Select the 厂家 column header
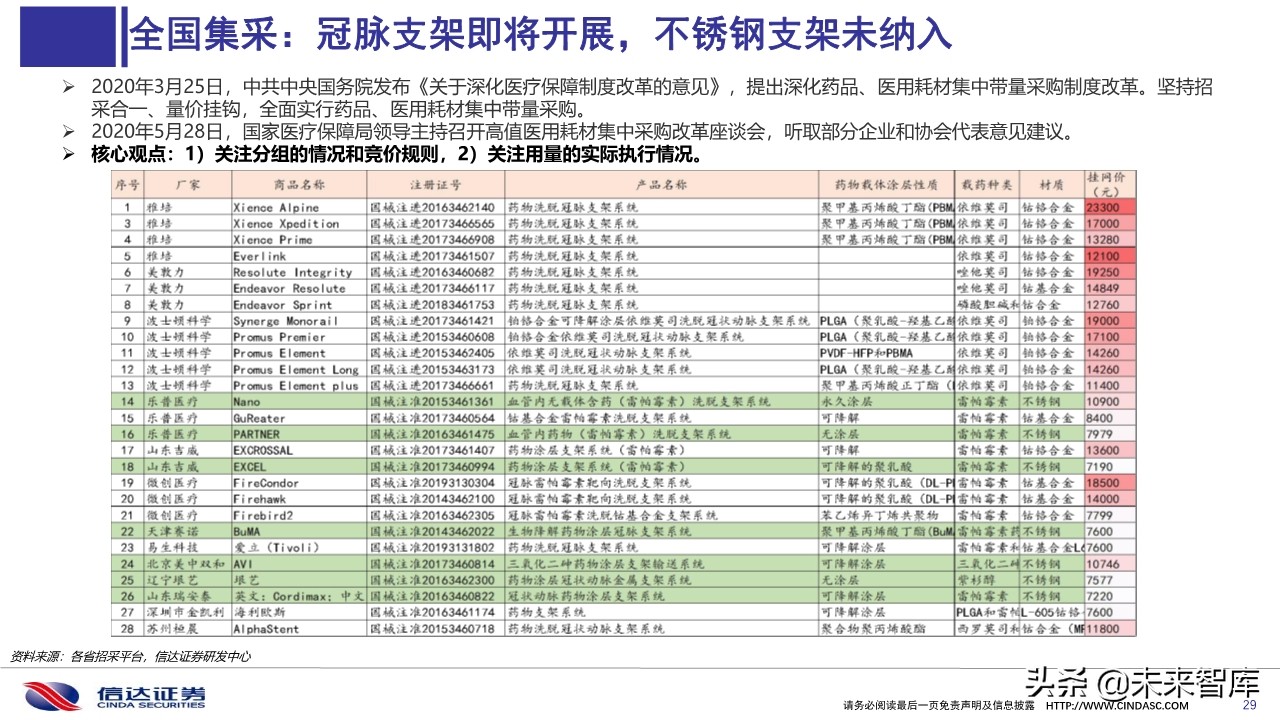Viewport: 1280px width, 720px height. [x=187, y=183]
